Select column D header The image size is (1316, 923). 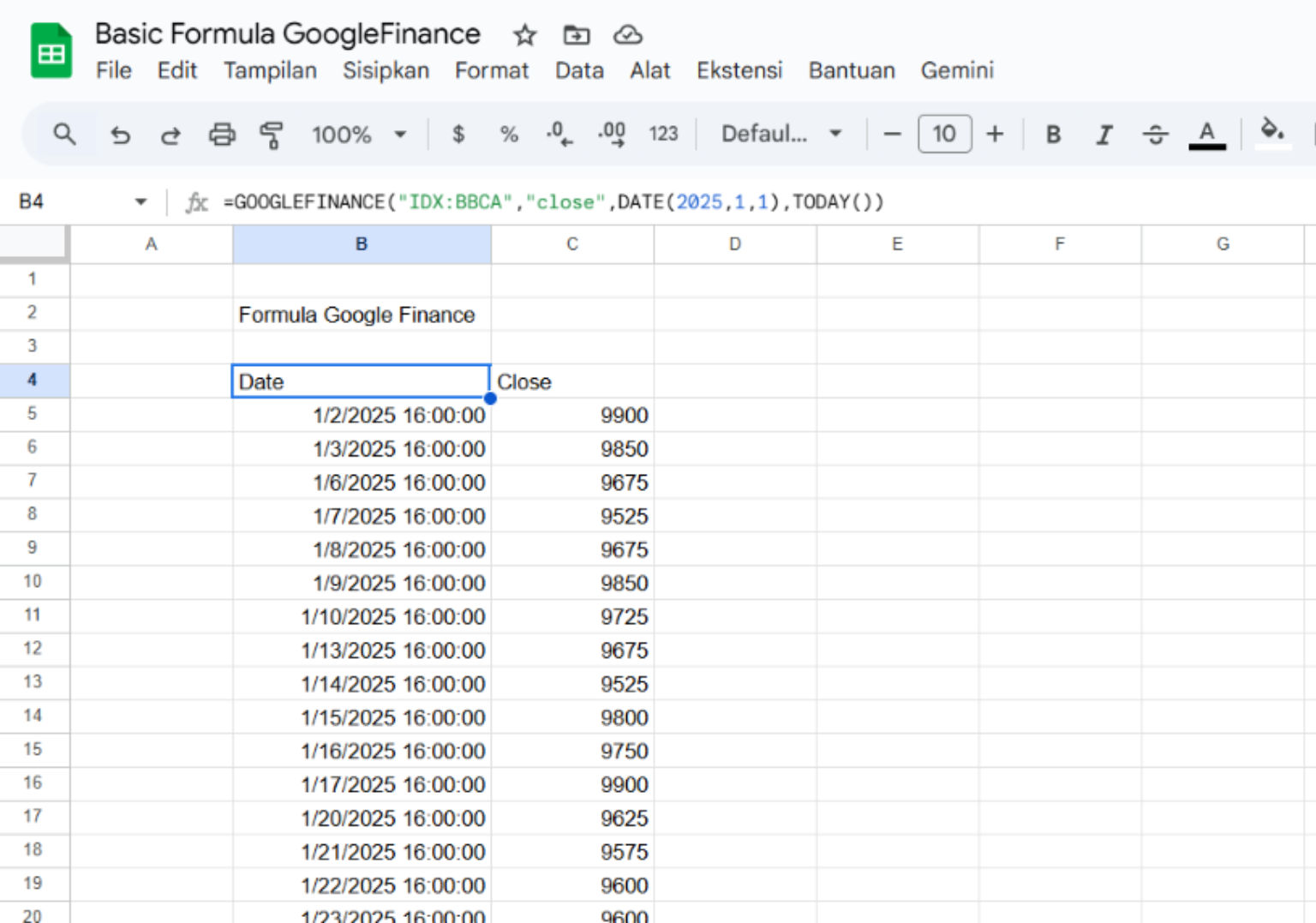[735, 244]
